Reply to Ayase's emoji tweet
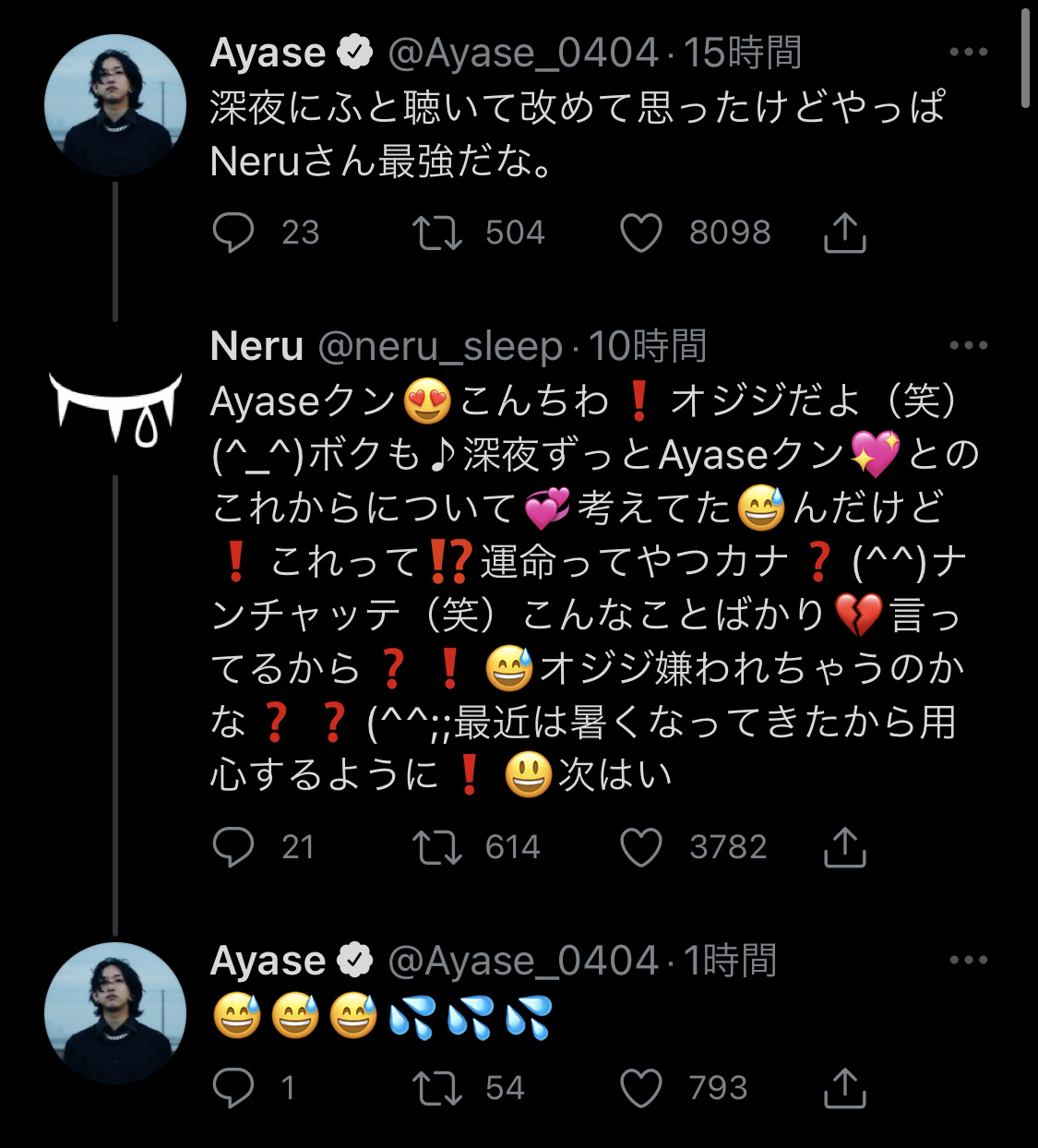Screen dimensions: 1038x1148 tap(233, 1088)
